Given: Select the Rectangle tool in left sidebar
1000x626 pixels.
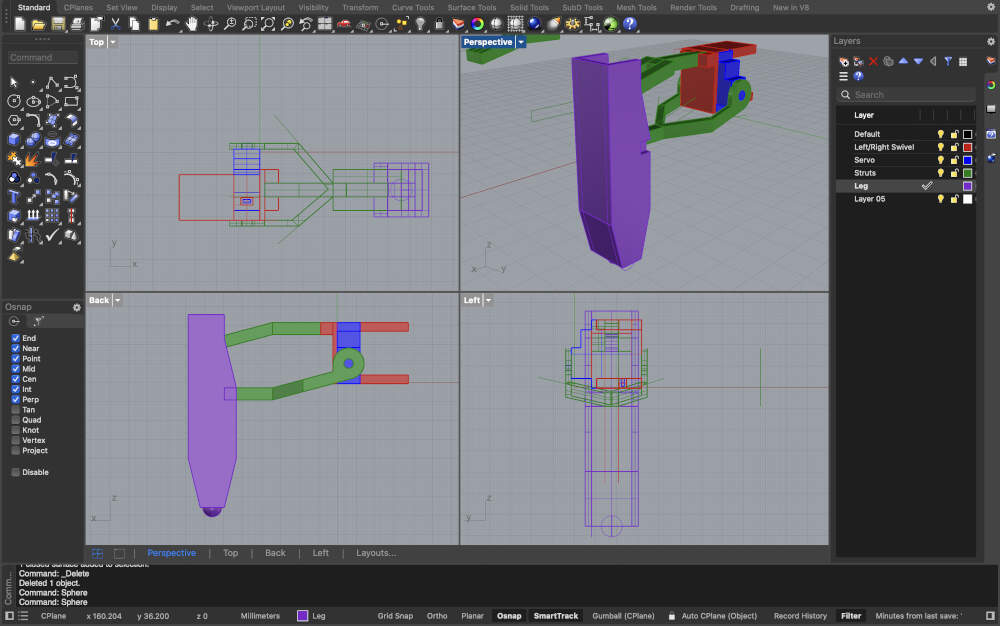Looking at the screenshot, I should click(71, 101).
